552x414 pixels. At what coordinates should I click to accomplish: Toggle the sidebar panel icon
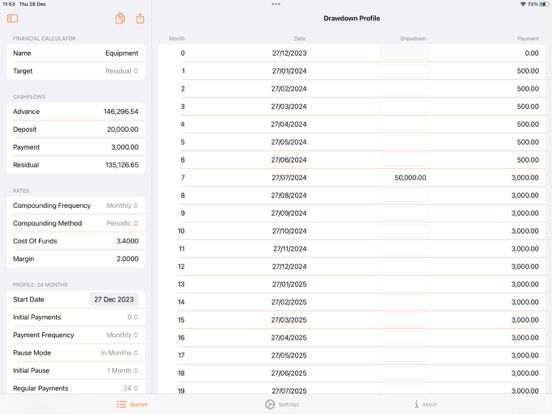pos(12,18)
